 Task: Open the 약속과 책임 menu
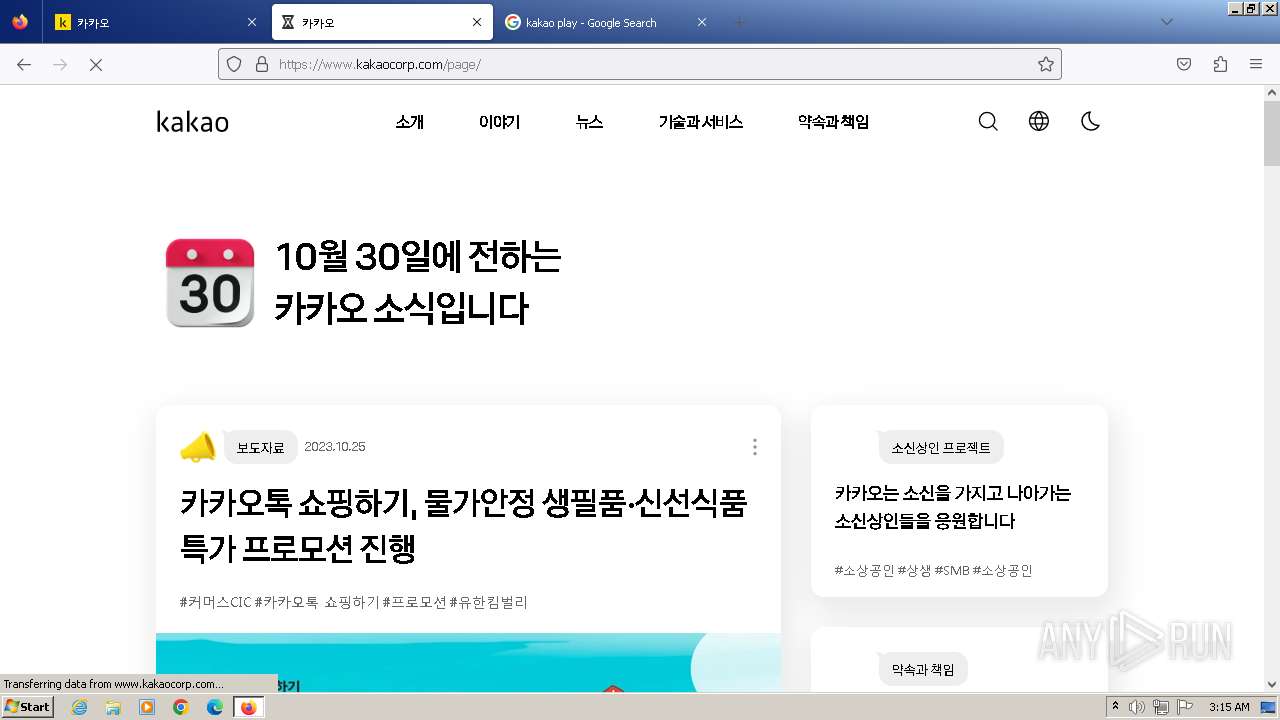coord(833,122)
